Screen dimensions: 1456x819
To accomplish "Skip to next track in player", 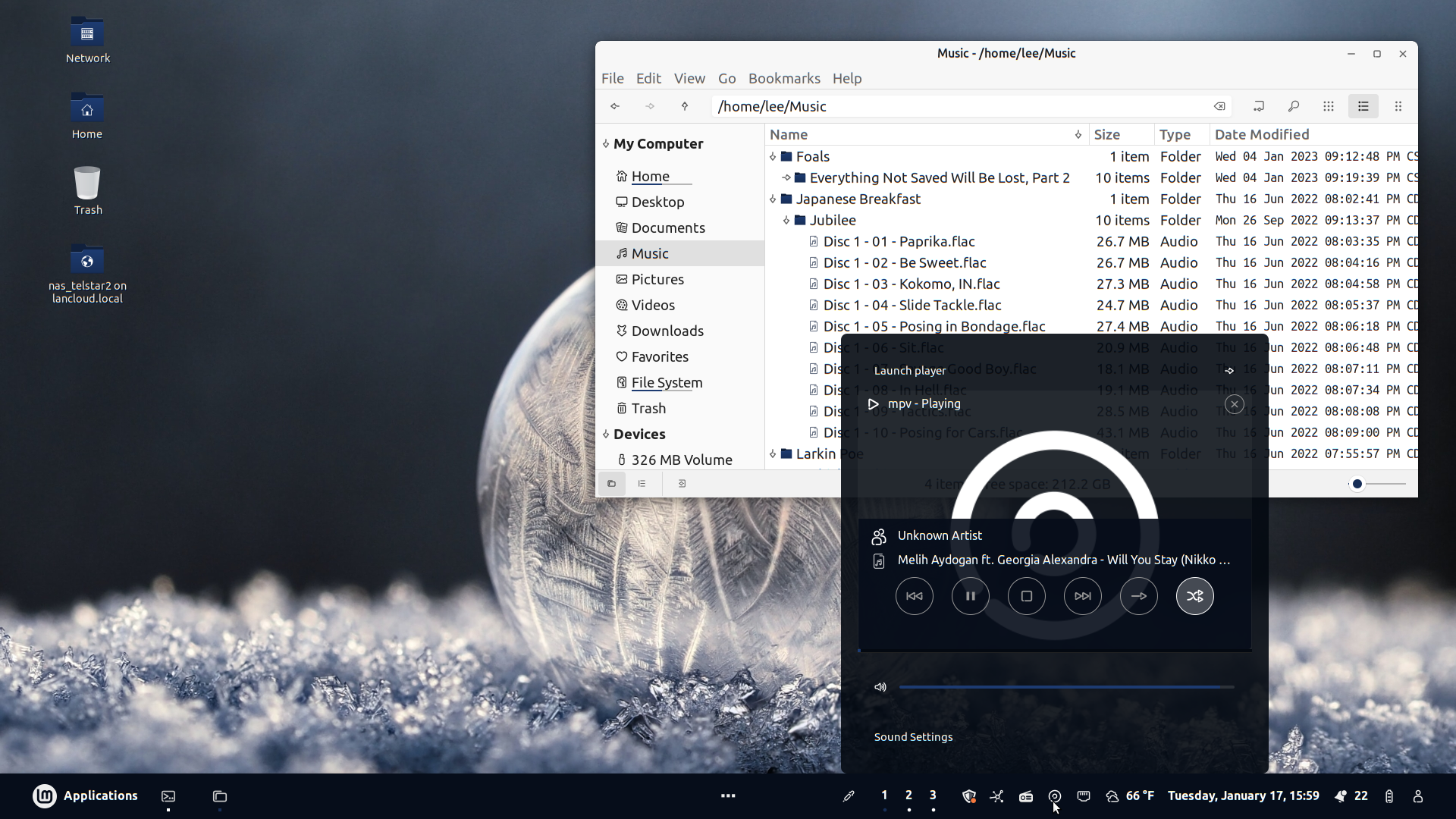I will [x=1082, y=596].
